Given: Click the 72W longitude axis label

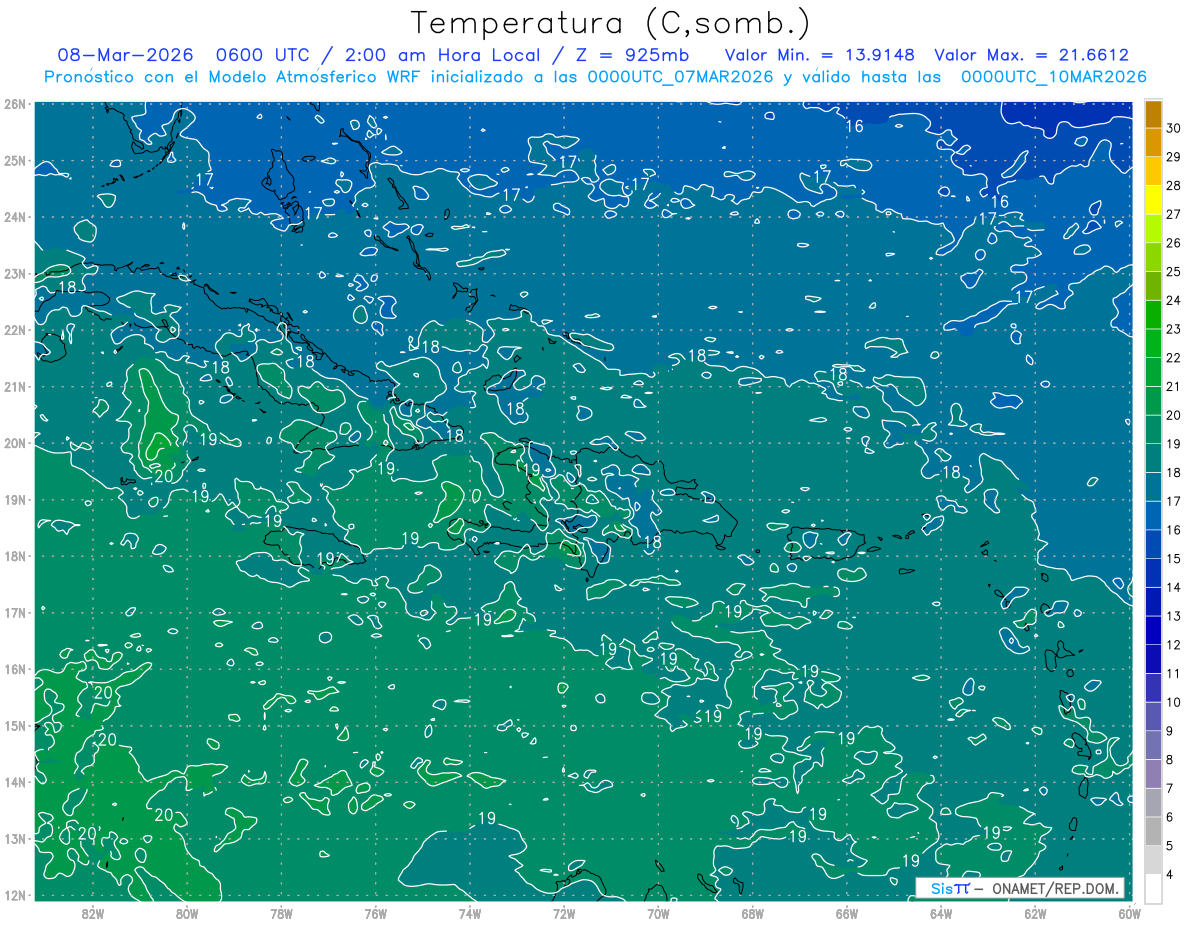Looking at the screenshot, I should click(564, 912).
